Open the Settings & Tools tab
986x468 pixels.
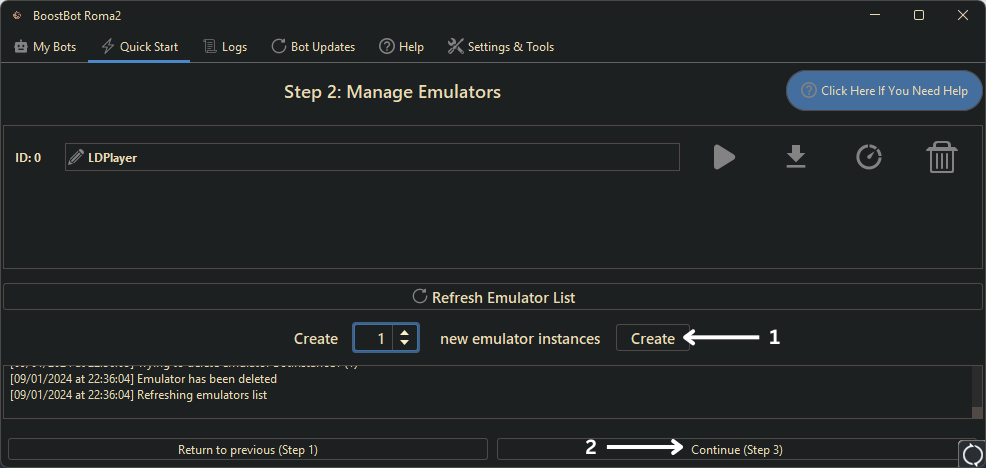click(500, 47)
